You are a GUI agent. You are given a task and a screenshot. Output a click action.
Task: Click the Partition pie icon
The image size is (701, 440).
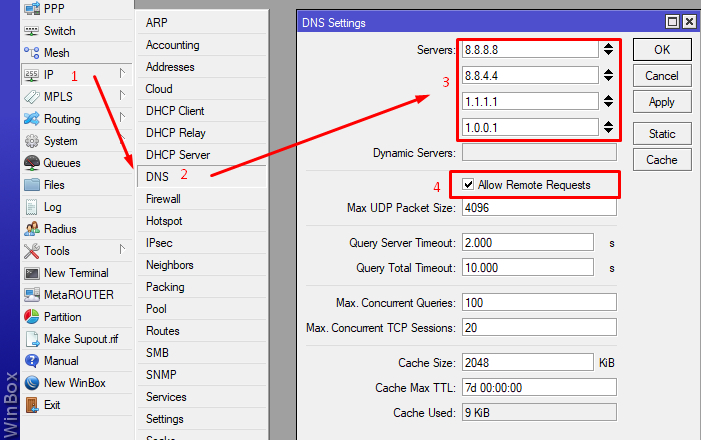click(x=32, y=317)
